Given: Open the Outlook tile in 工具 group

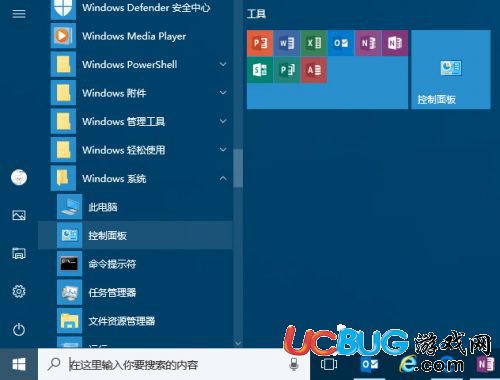Looking at the screenshot, I should click(x=341, y=43).
